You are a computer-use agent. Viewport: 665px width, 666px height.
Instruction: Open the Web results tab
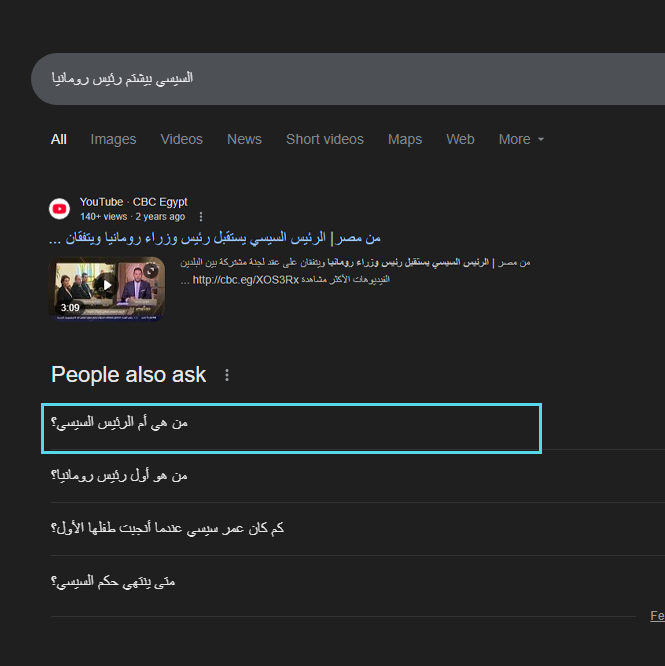460,139
